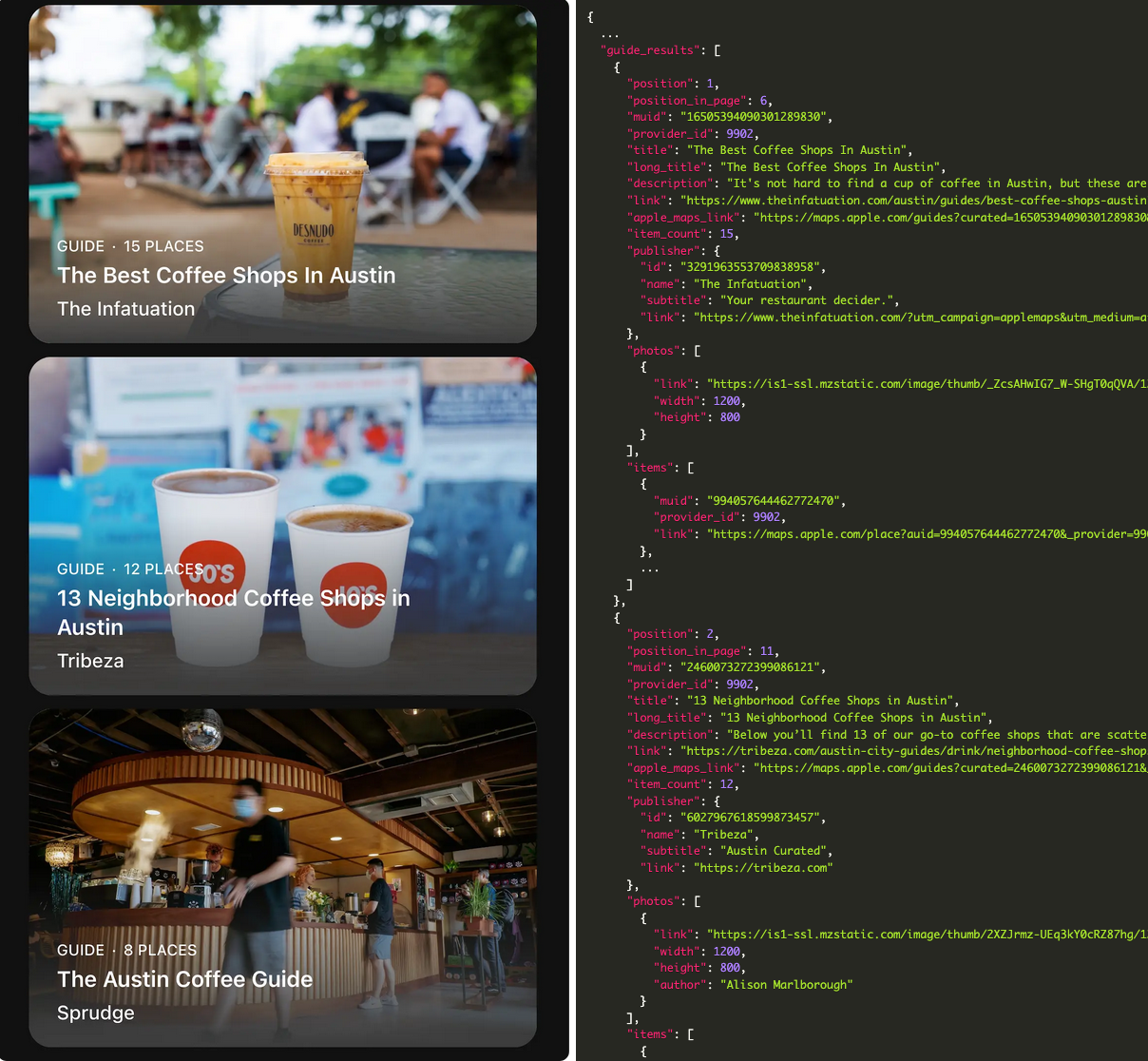
Task: Click 'The Austin Coffee Guide' card title
Action: [x=184, y=979]
